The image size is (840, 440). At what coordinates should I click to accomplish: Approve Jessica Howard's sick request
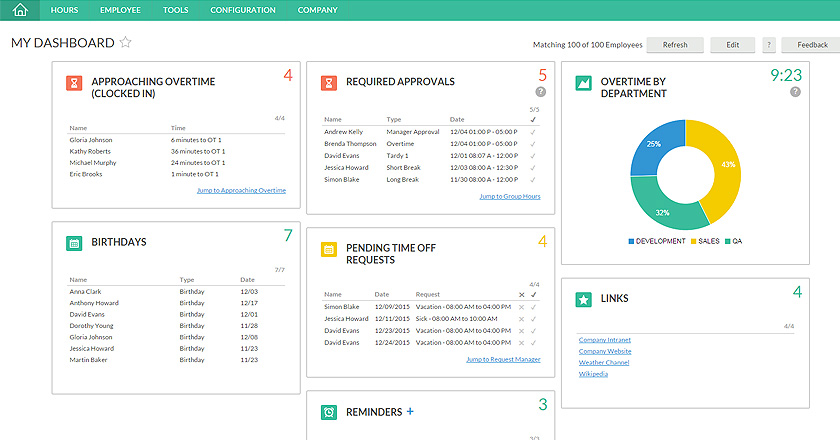[533, 319]
